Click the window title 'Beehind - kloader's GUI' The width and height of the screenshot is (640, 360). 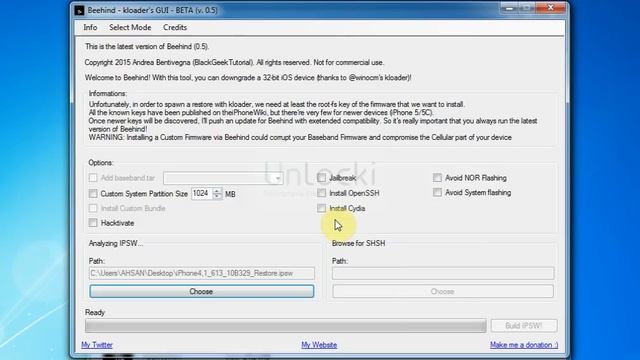point(153,10)
